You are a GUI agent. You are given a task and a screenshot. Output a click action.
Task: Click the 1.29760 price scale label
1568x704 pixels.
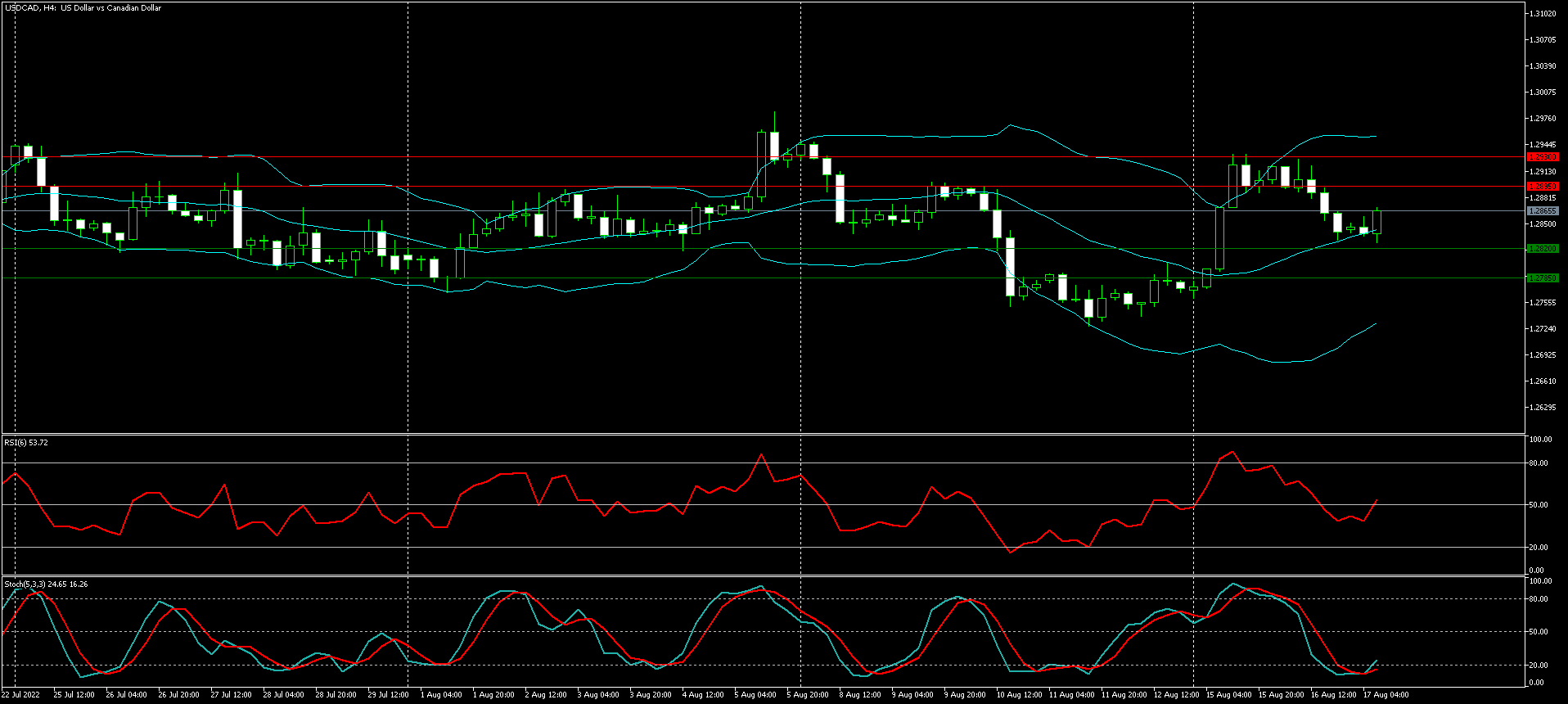(x=1543, y=119)
